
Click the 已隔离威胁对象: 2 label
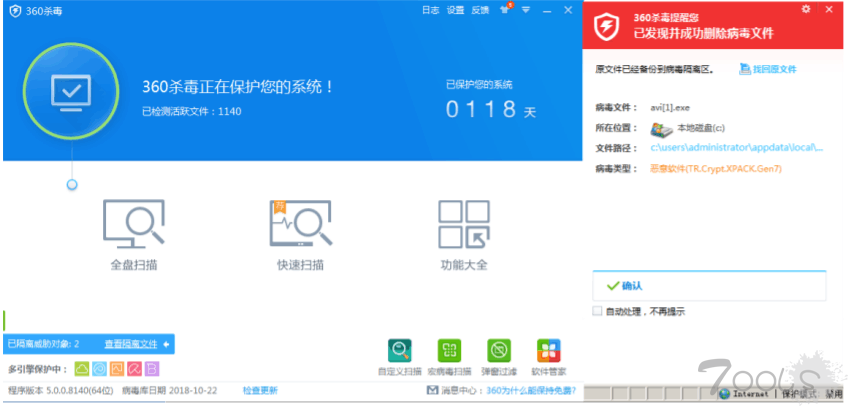[44, 344]
